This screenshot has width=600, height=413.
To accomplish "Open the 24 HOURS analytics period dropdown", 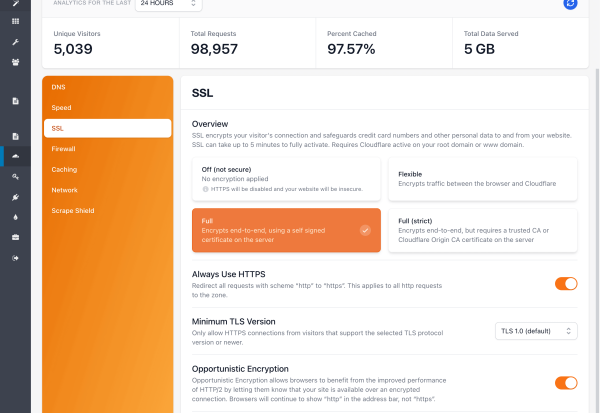I will [x=168, y=4].
